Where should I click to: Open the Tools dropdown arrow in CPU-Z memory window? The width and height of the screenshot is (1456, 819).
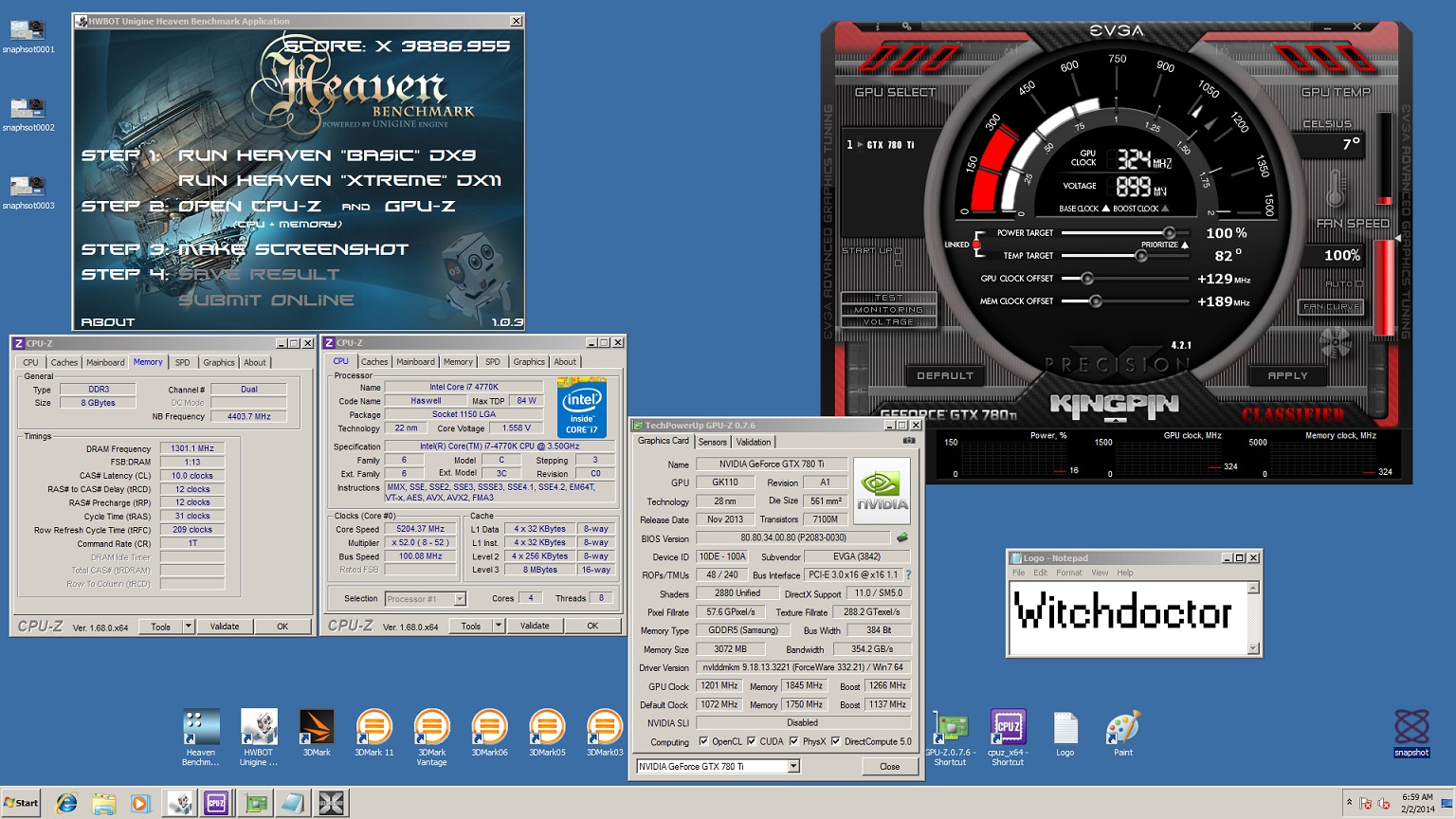click(189, 627)
